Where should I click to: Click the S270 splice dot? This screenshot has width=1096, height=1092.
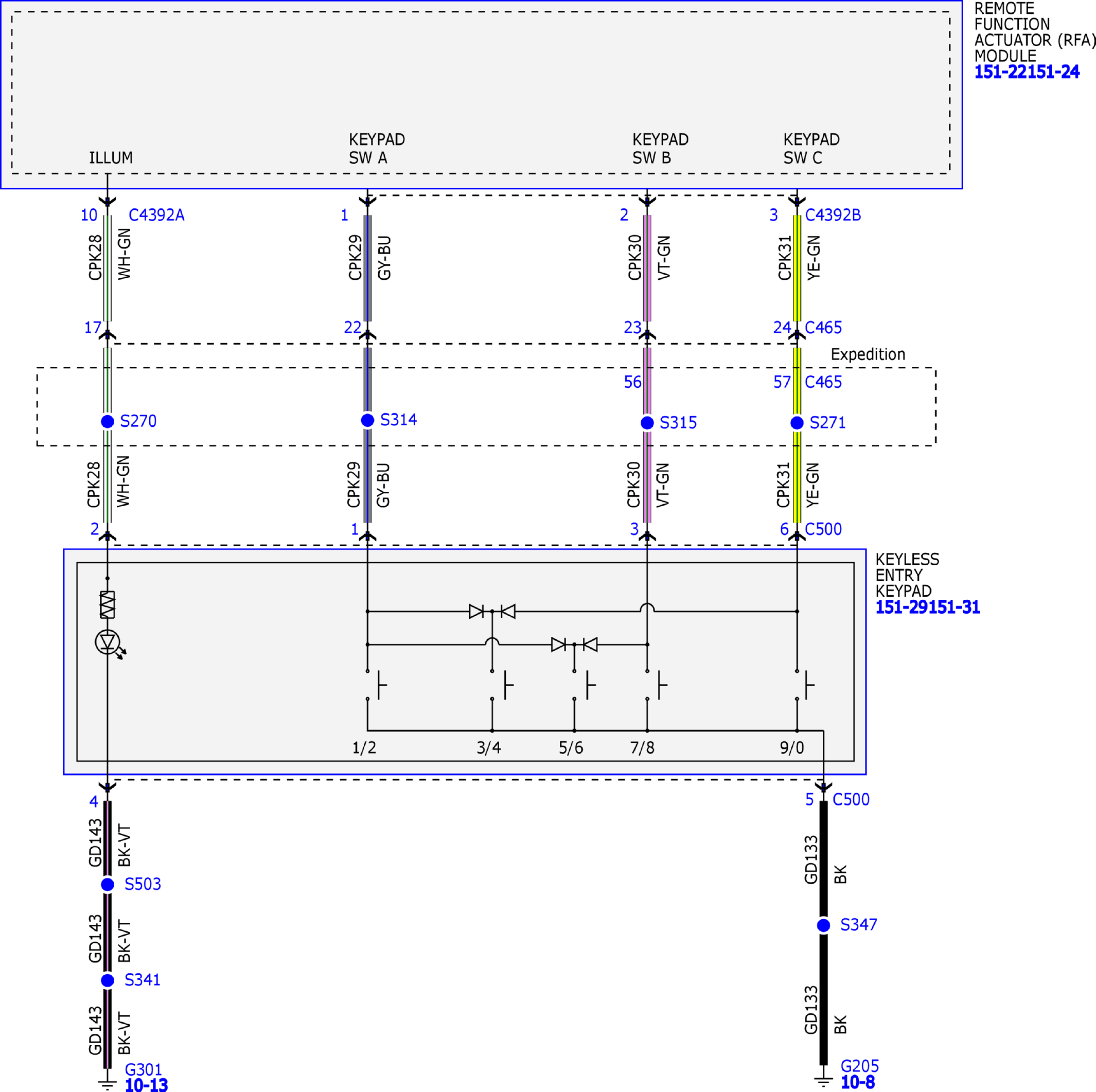click(x=107, y=421)
